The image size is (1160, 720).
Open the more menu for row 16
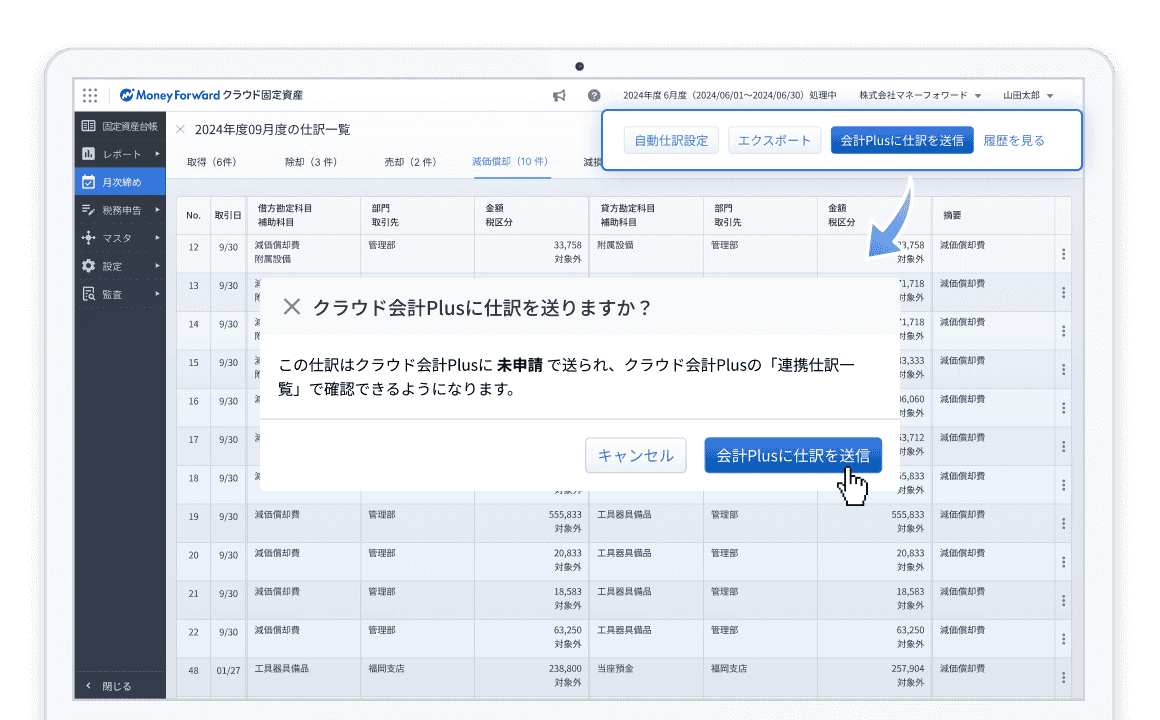pyautogui.click(x=1063, y=408)
